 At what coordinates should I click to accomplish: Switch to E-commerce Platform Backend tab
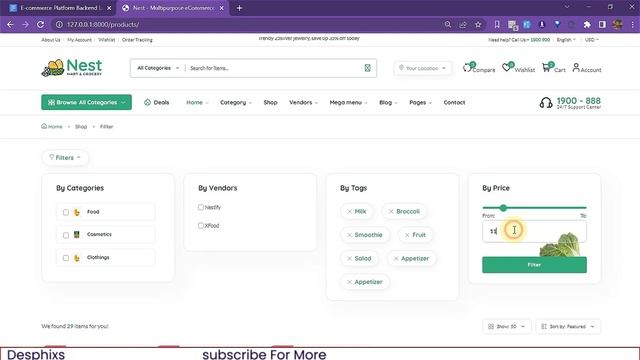[60, 8]
